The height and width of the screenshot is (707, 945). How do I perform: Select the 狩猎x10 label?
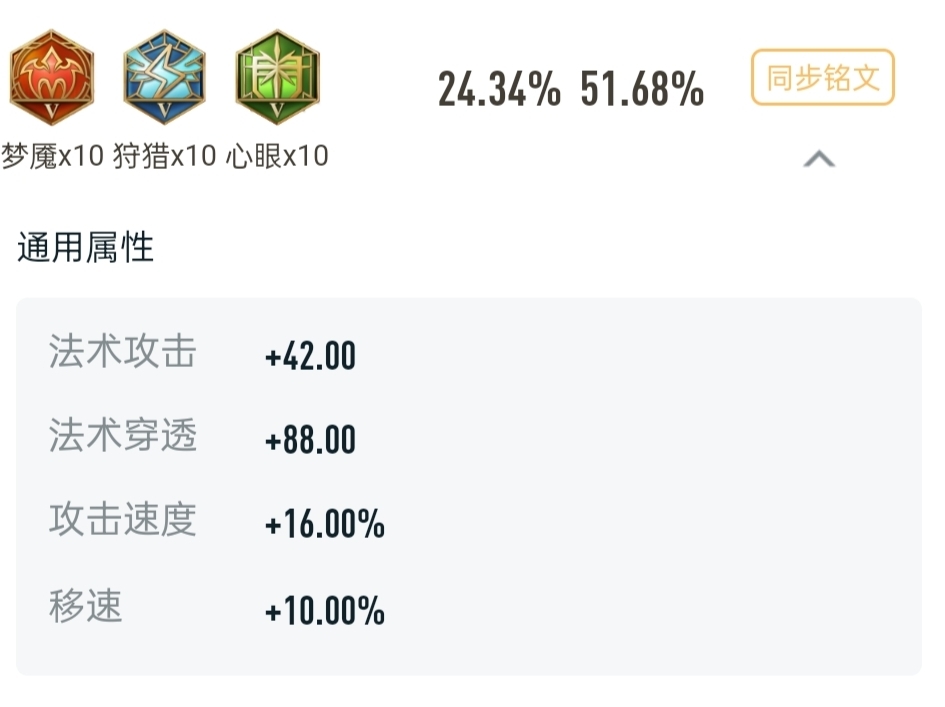coord(165,156)
